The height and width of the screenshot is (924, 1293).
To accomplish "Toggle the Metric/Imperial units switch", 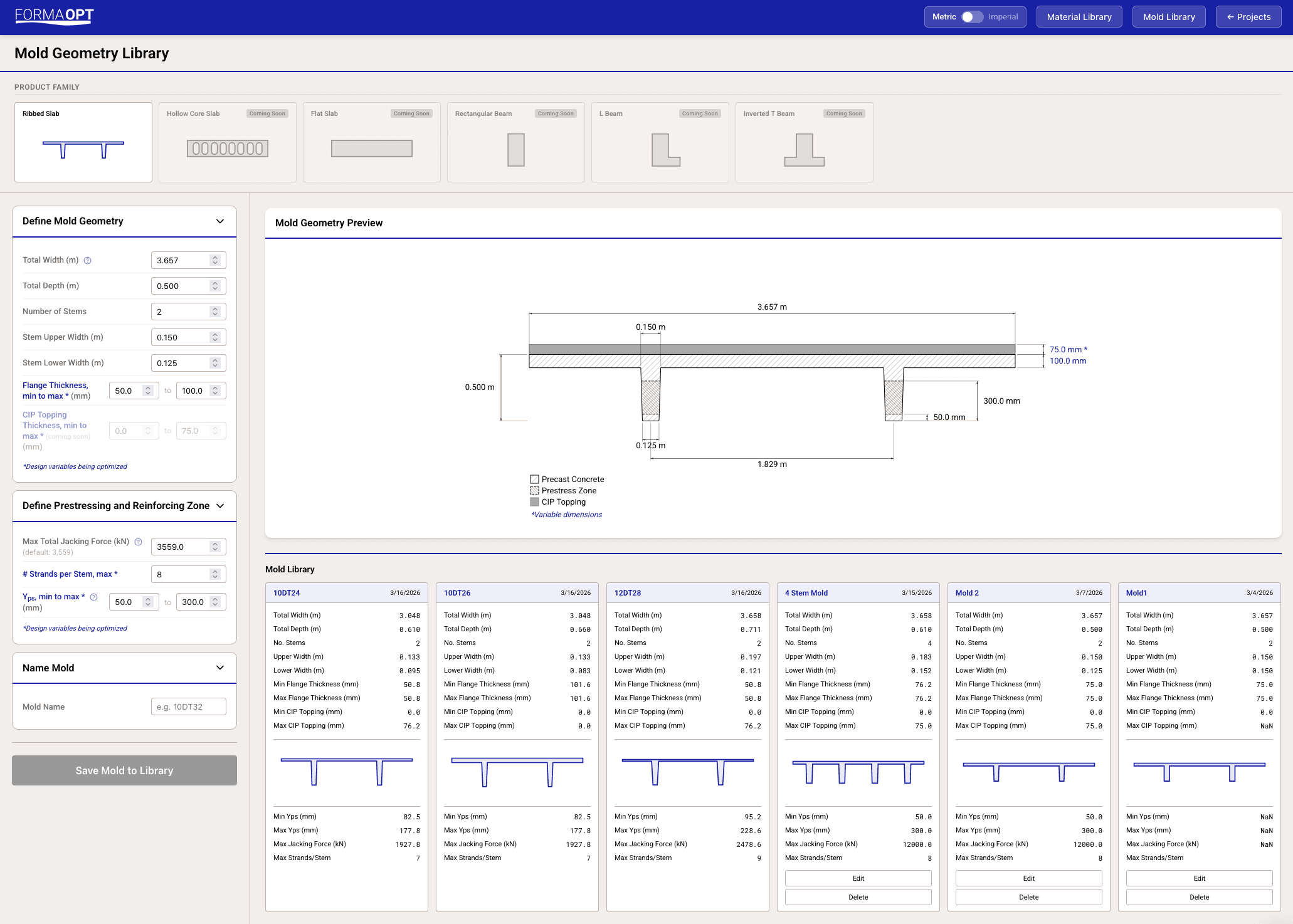I will (x=972, y=17).
